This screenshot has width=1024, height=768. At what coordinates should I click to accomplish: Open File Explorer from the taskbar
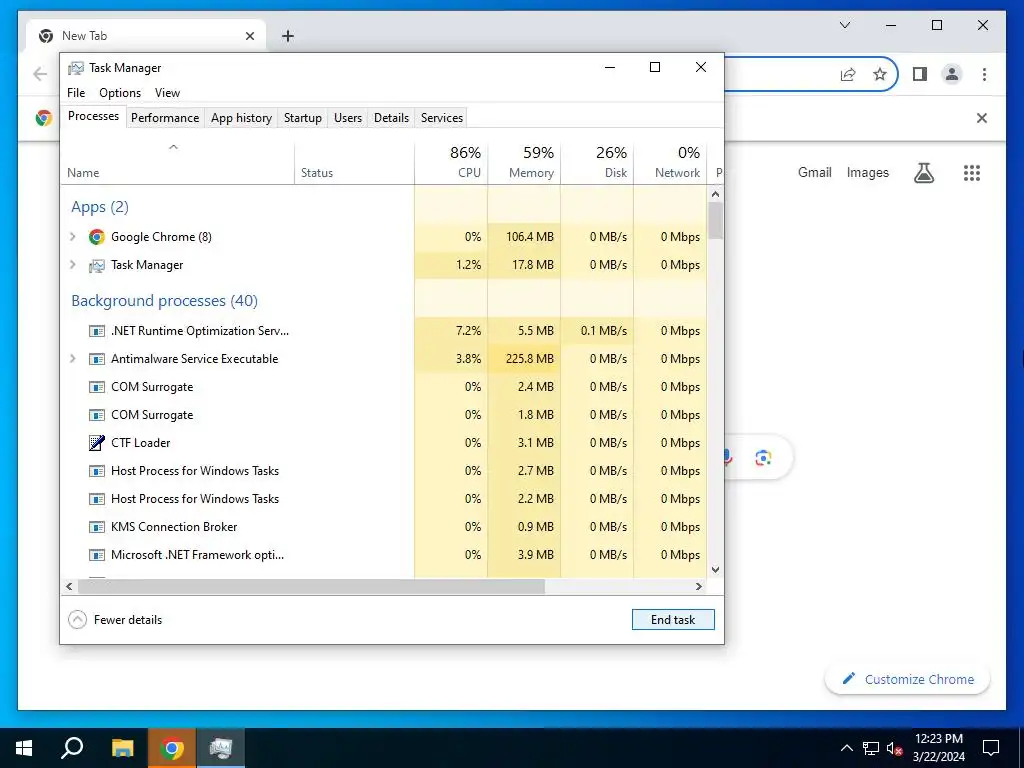click(x=122, y=748)
